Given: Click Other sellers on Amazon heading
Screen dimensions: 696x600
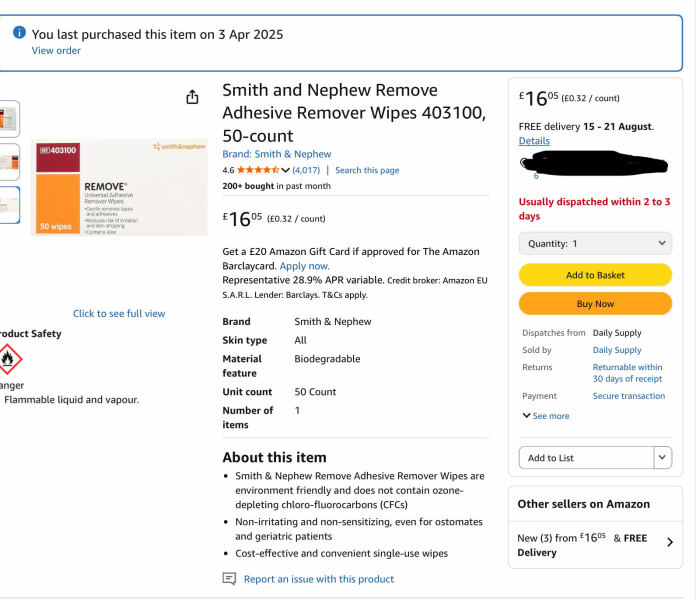Looking at the screenshot, I should [x=584, y=504].
